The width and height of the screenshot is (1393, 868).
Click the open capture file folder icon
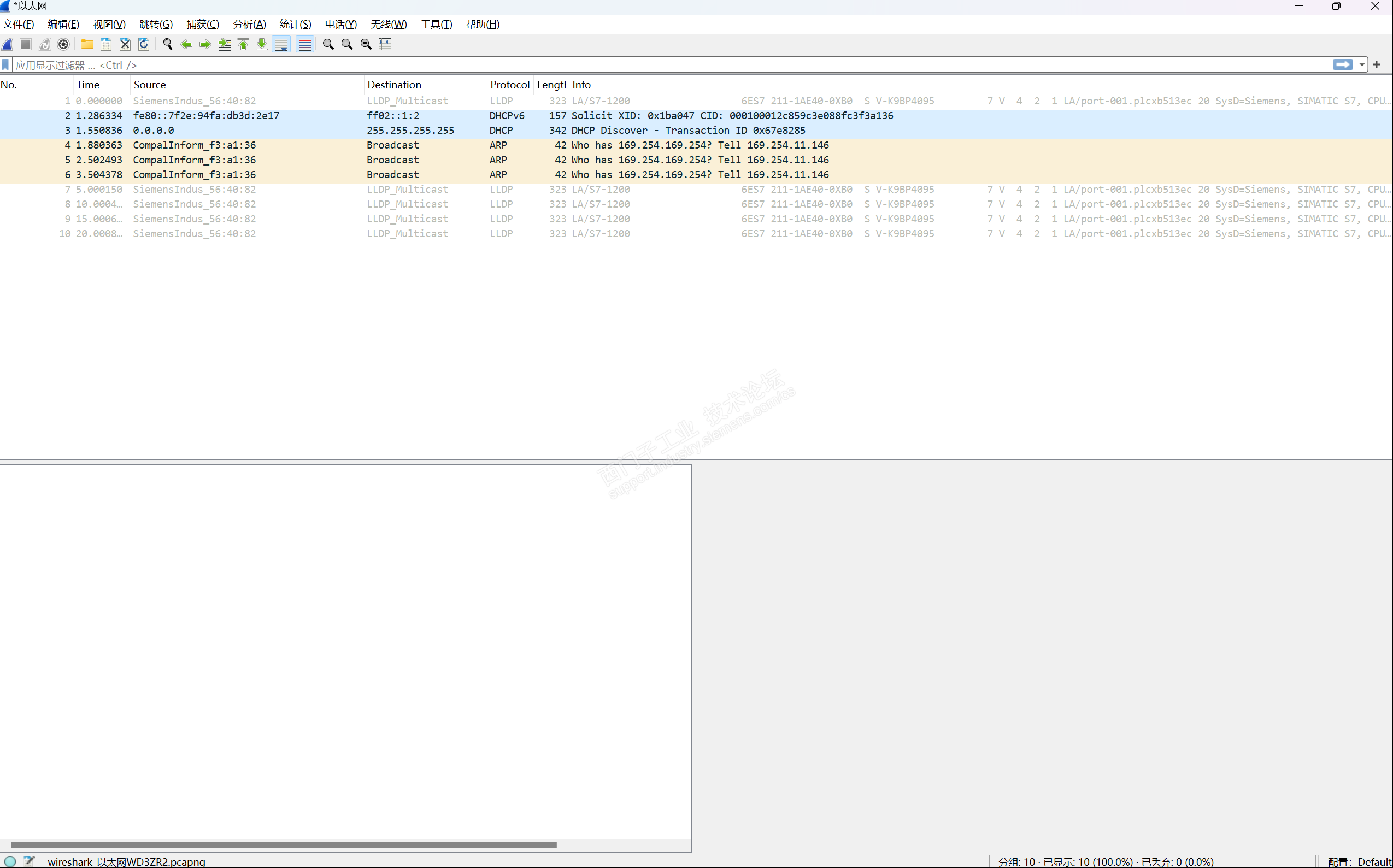point(87,44)
